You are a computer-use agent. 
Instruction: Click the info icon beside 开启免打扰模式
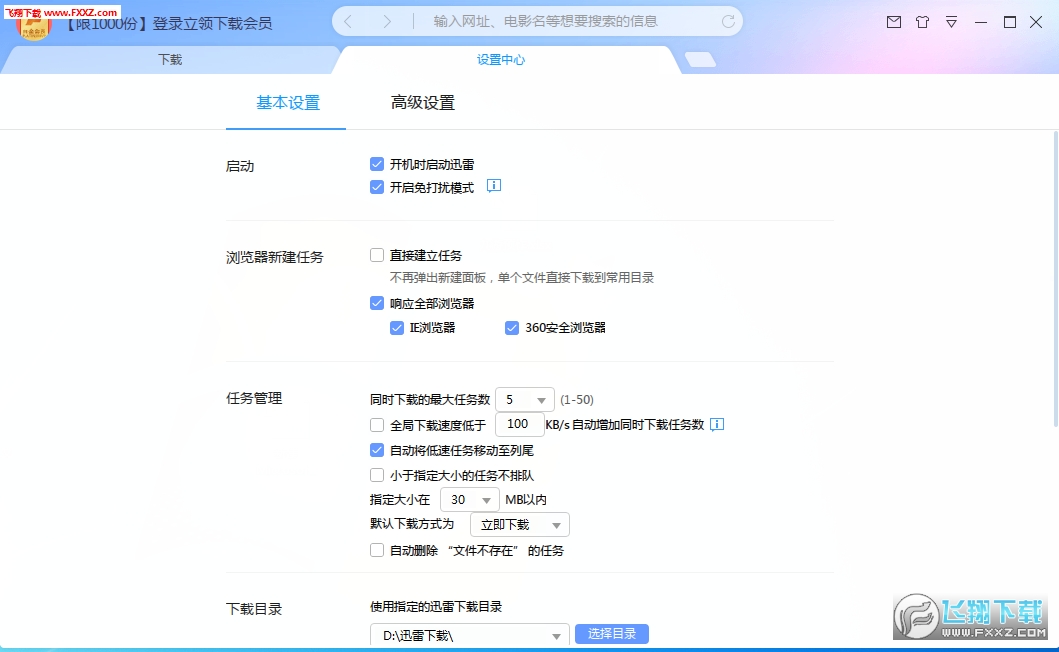[492, 185]
